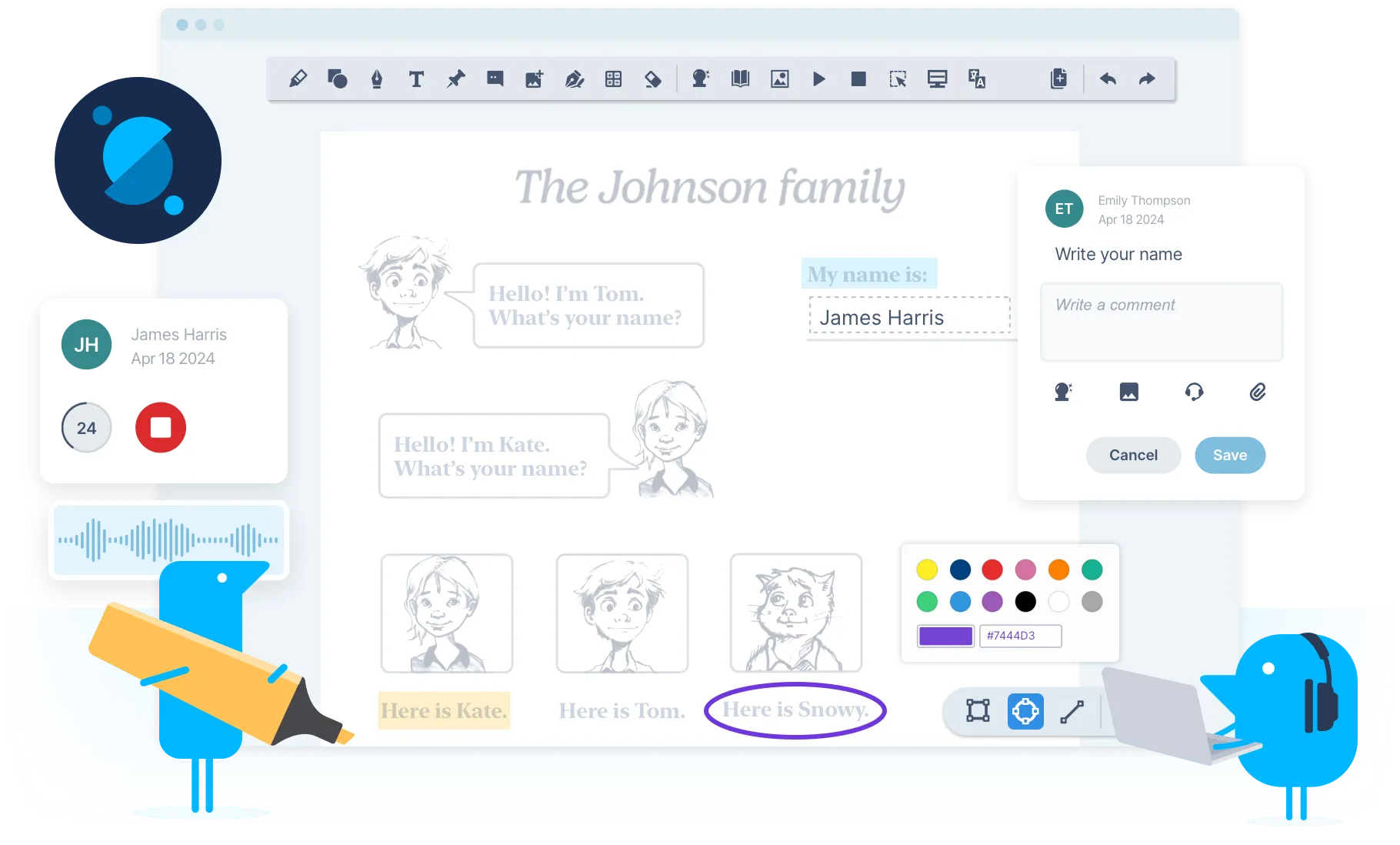Click the Snowy cat thumbnail

point(796,613)
